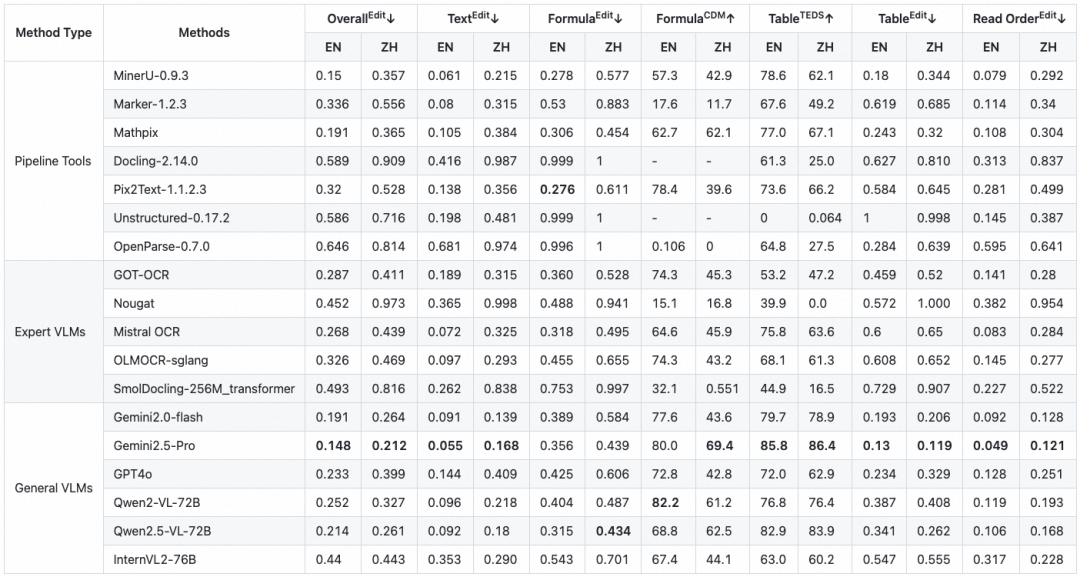This screenshot has height=577, width=1080.
Task: Select the Qwen2.5-VL-72B method name
Action: pyautogui.click(x=162, y=531)
